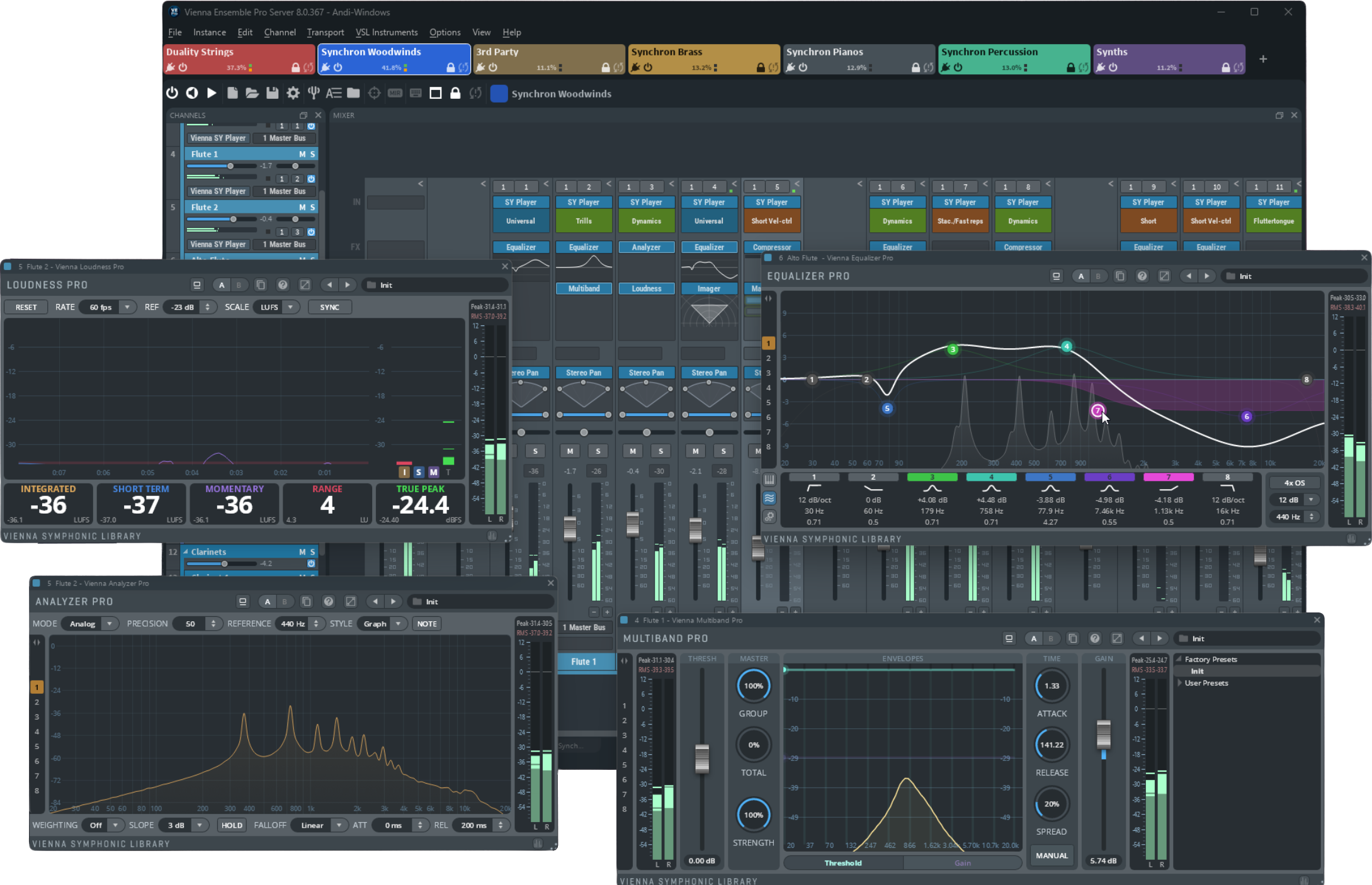Click the power icon in main toolbar
The width and height of the screenshot is (1372, 885).
coord(172,93)
